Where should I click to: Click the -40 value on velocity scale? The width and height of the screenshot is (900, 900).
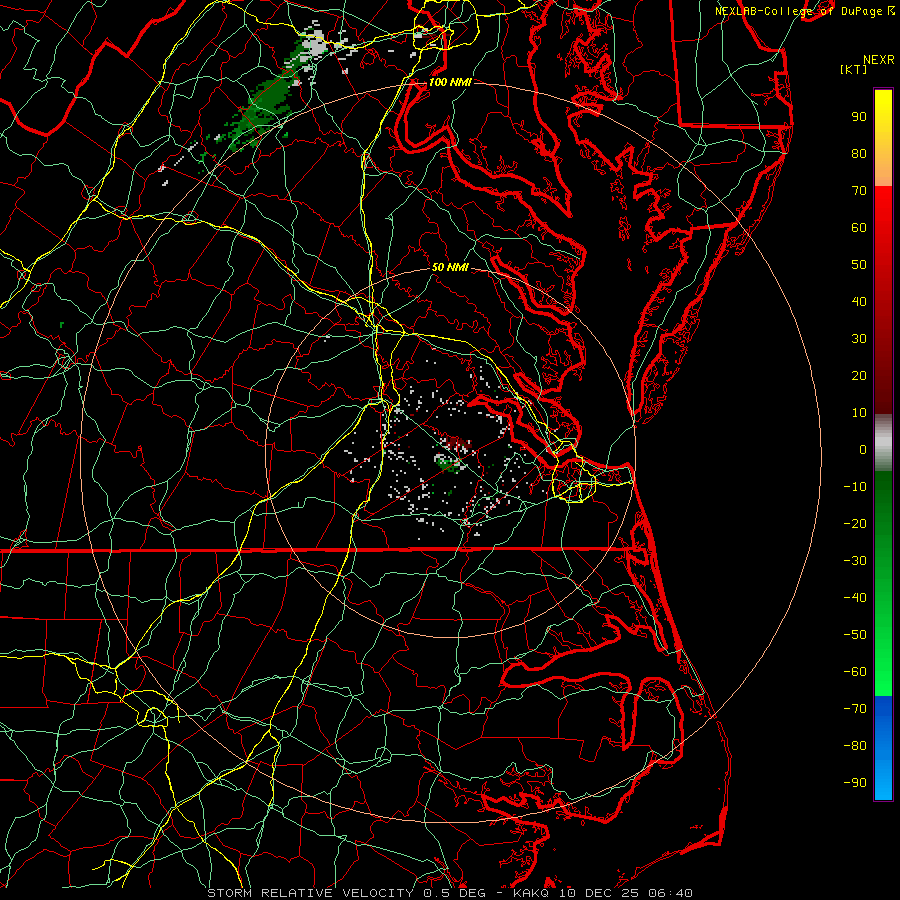pyautogui.click(x=855, y=598)
